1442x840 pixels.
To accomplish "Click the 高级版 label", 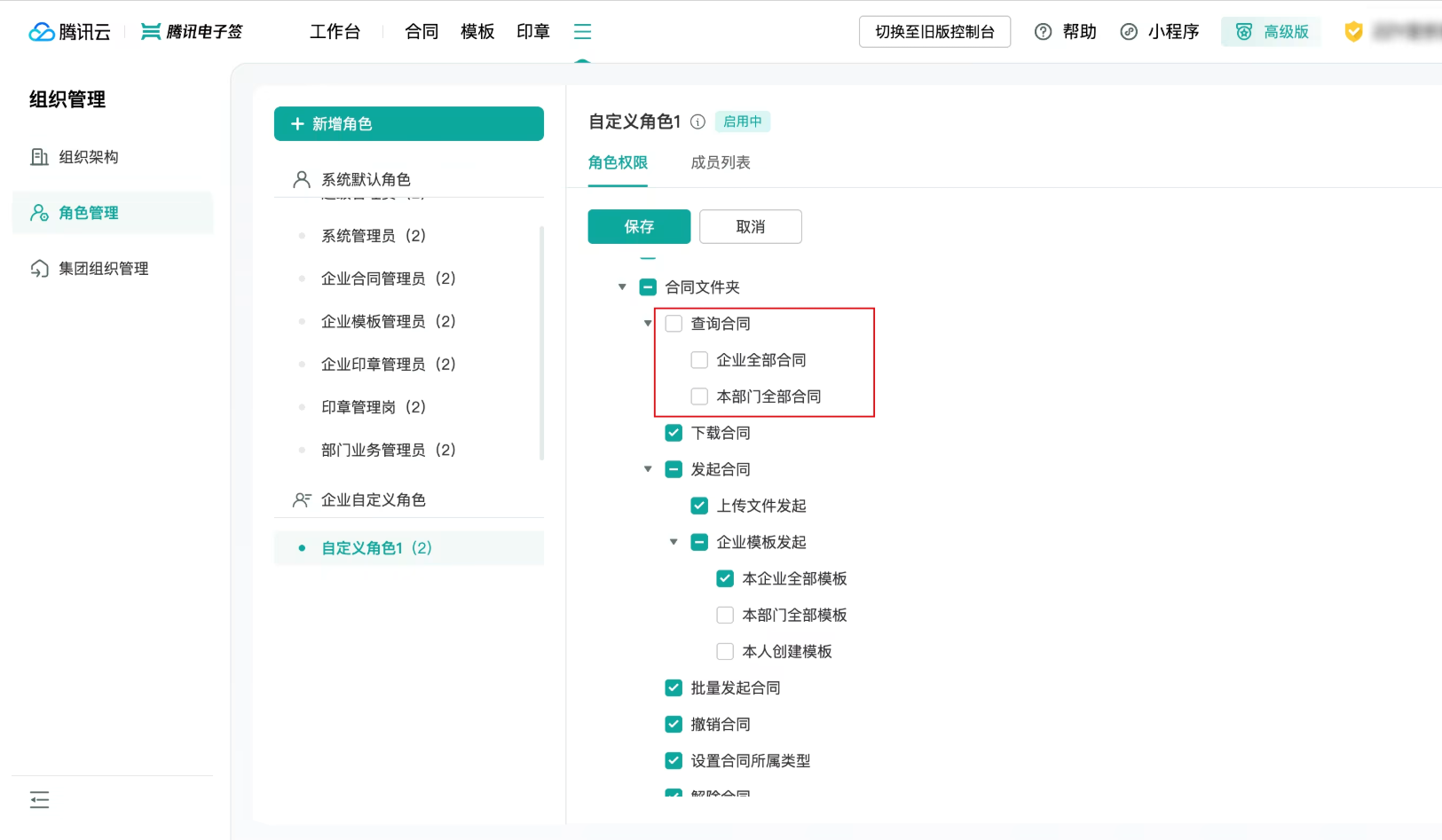I will 1286,32.
